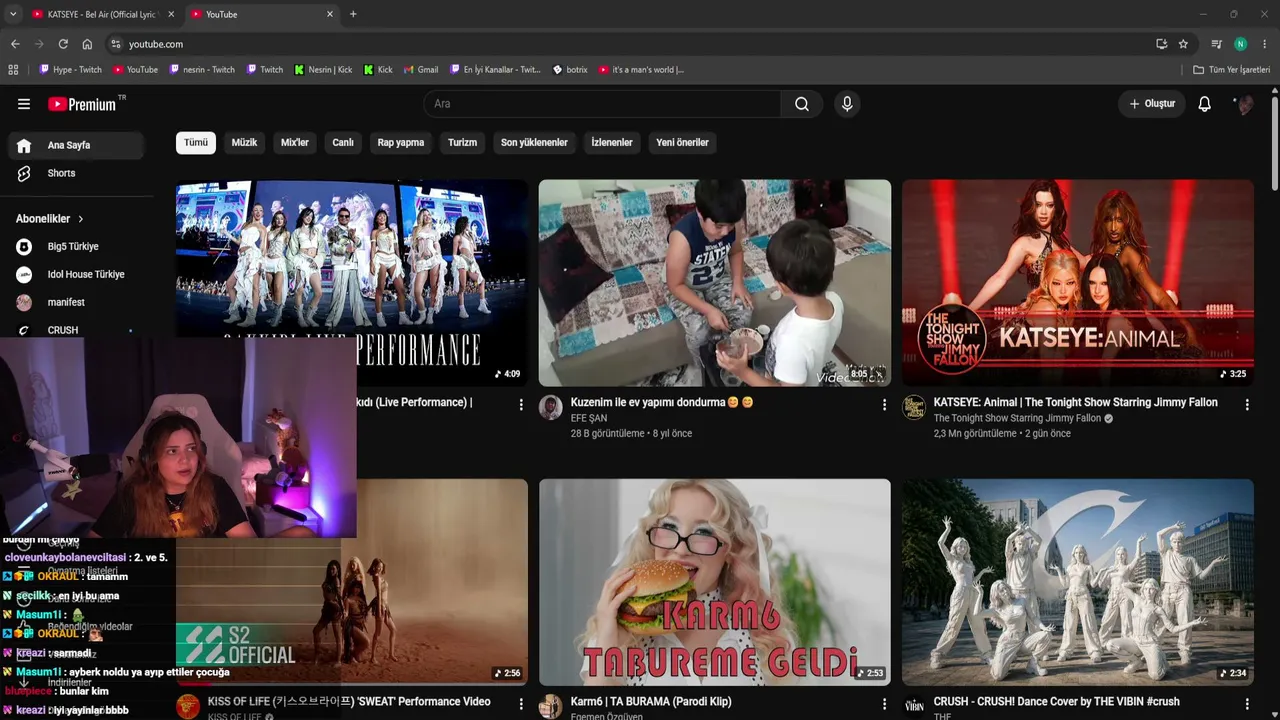The image size is (1280, 720).
Task: Open the tab search dropdown arrow
Action: tap(13, 14)
